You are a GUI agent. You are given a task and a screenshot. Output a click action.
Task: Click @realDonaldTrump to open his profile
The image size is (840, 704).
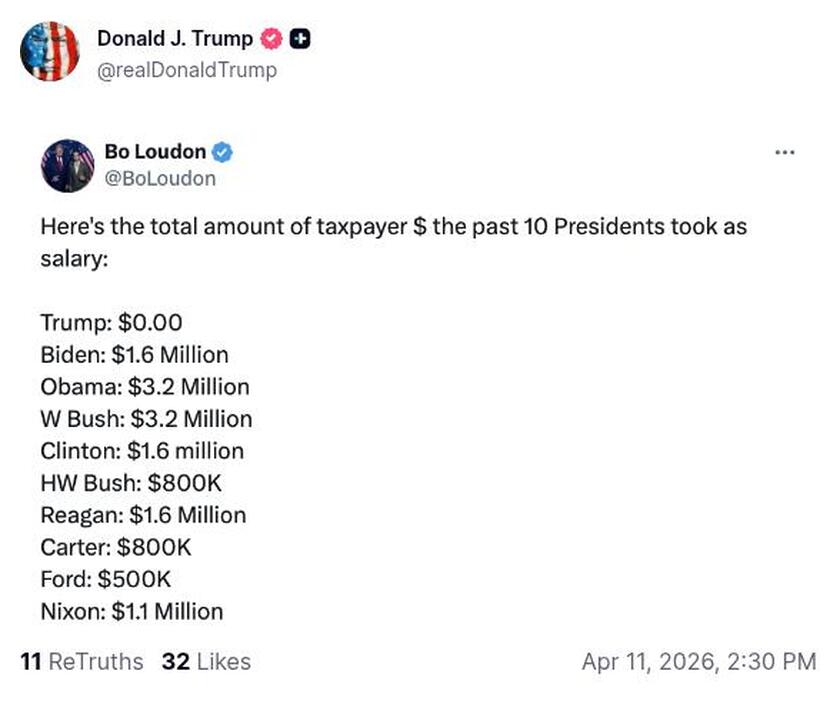click(186, 70)
